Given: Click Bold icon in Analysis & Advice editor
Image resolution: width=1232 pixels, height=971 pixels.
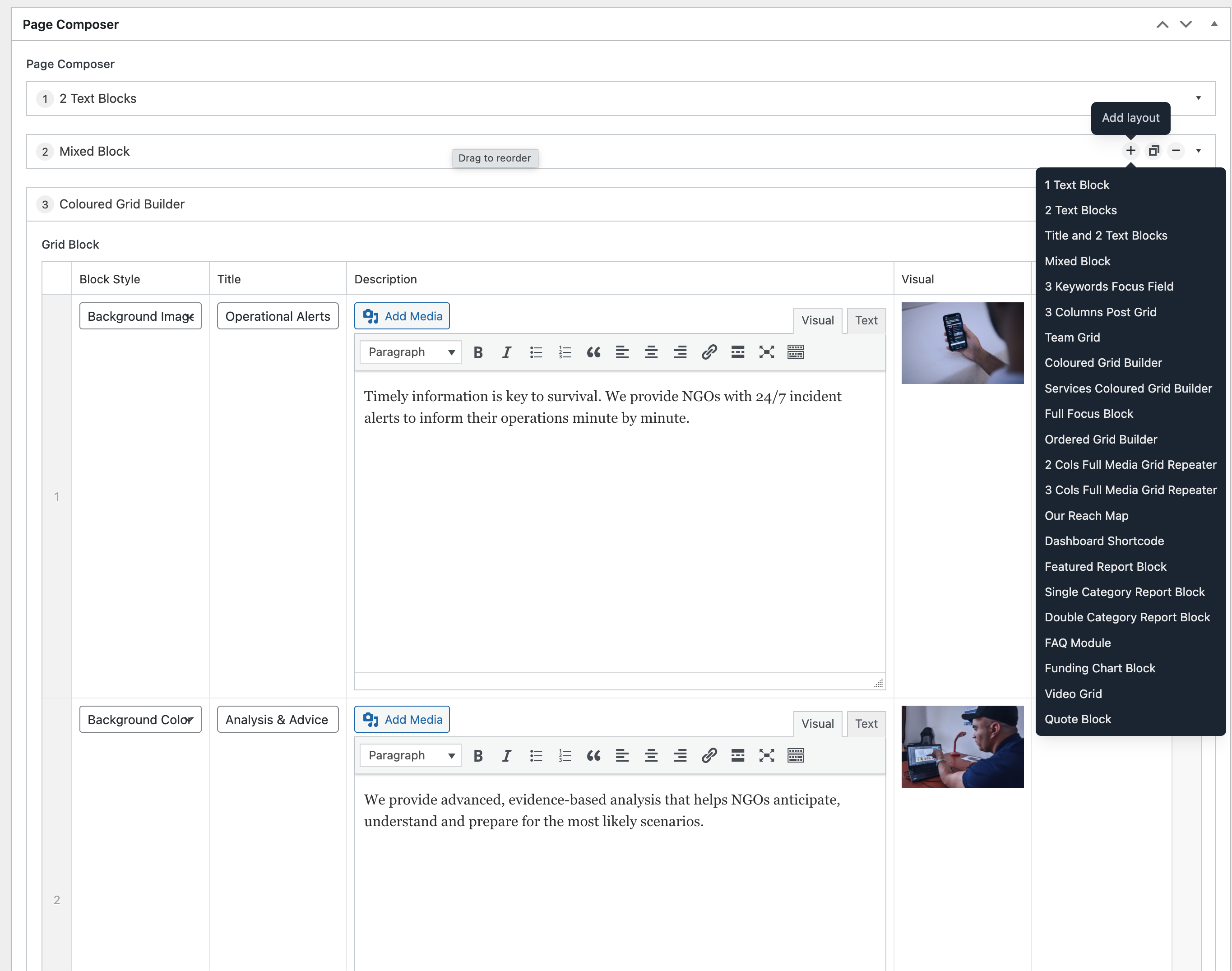Looking at the screenshot, I should (478, 755).
